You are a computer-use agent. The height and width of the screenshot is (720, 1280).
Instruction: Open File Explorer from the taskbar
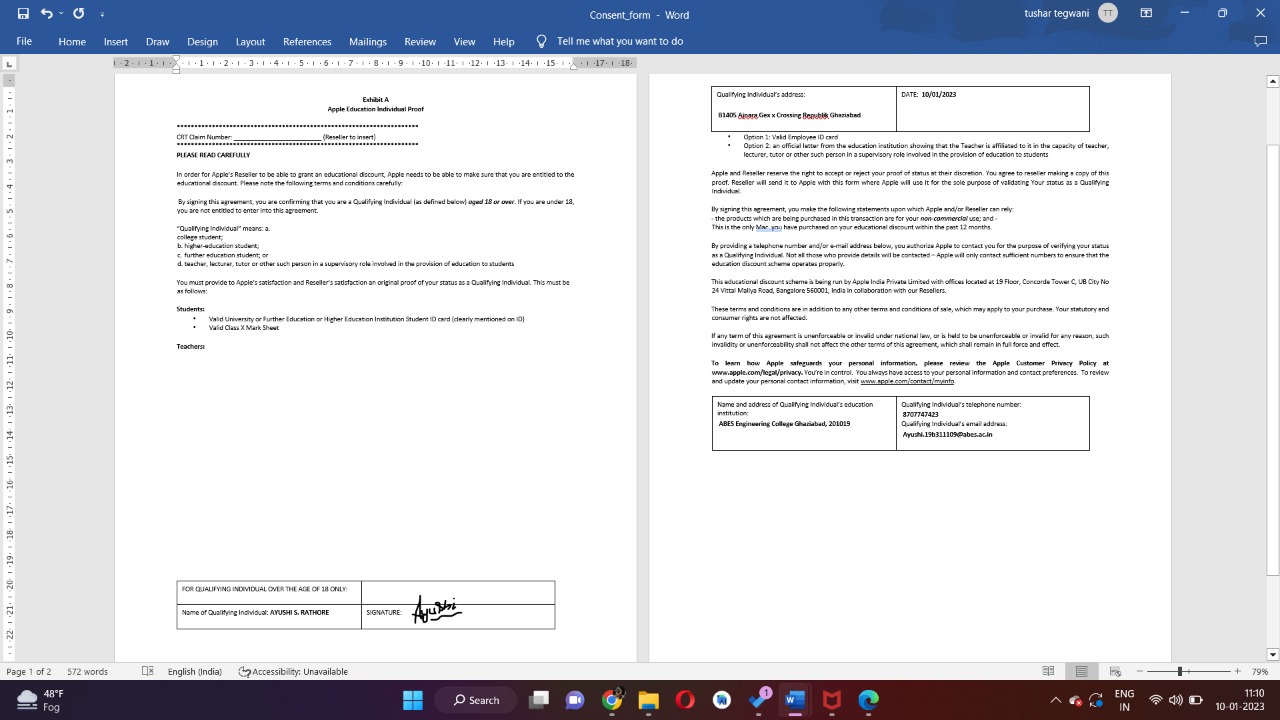(648, 700)
